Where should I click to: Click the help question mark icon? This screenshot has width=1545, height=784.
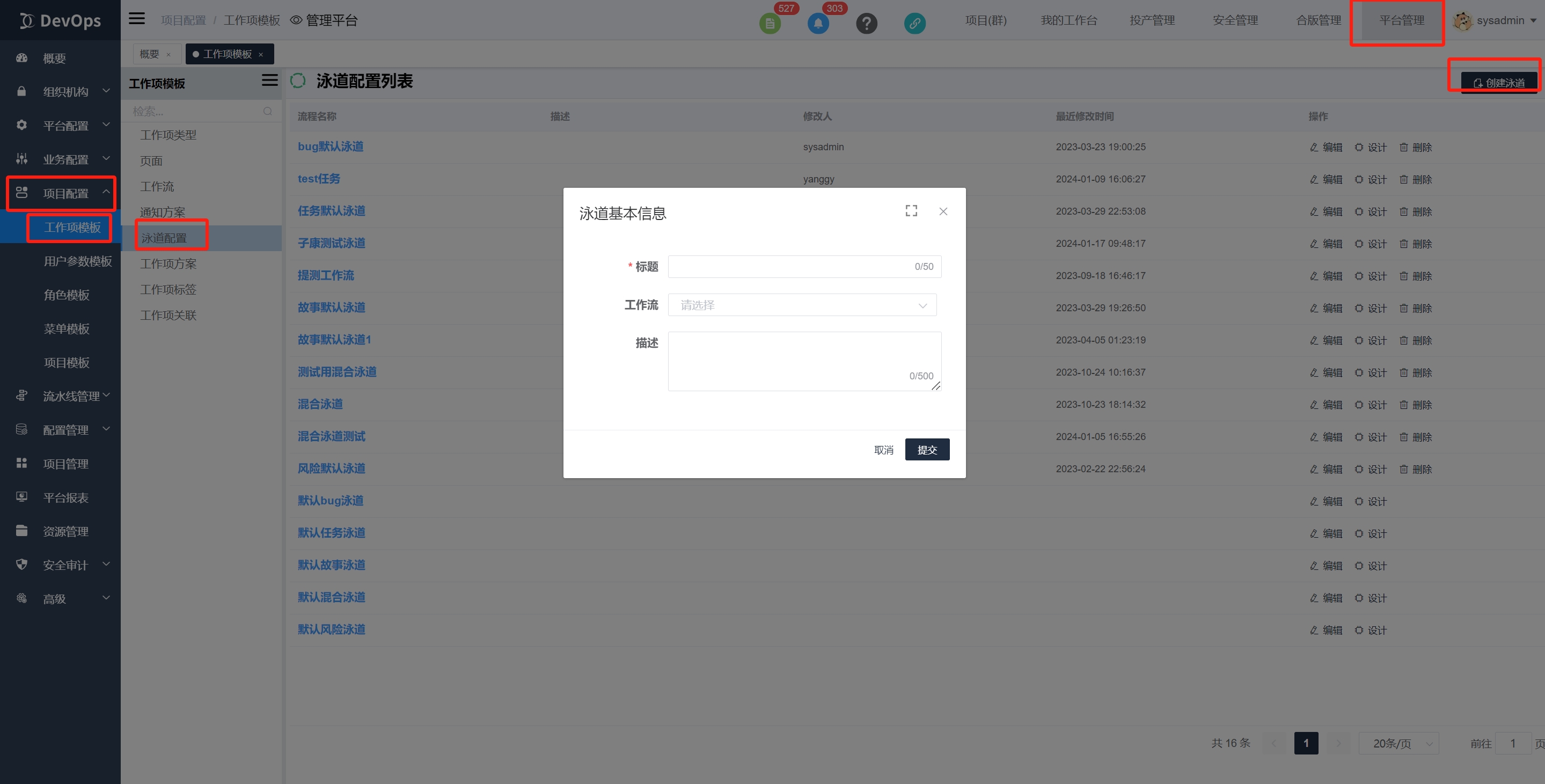click(866, 24)
